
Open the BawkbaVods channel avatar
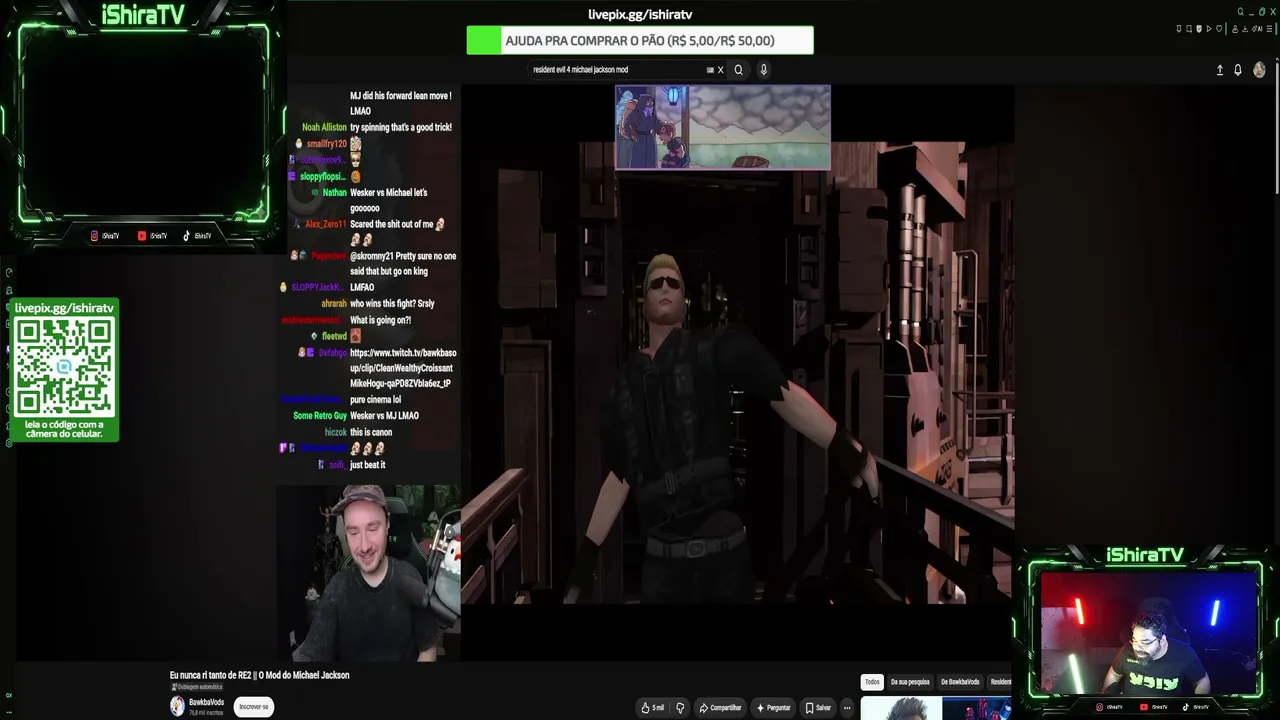[177, 706]
